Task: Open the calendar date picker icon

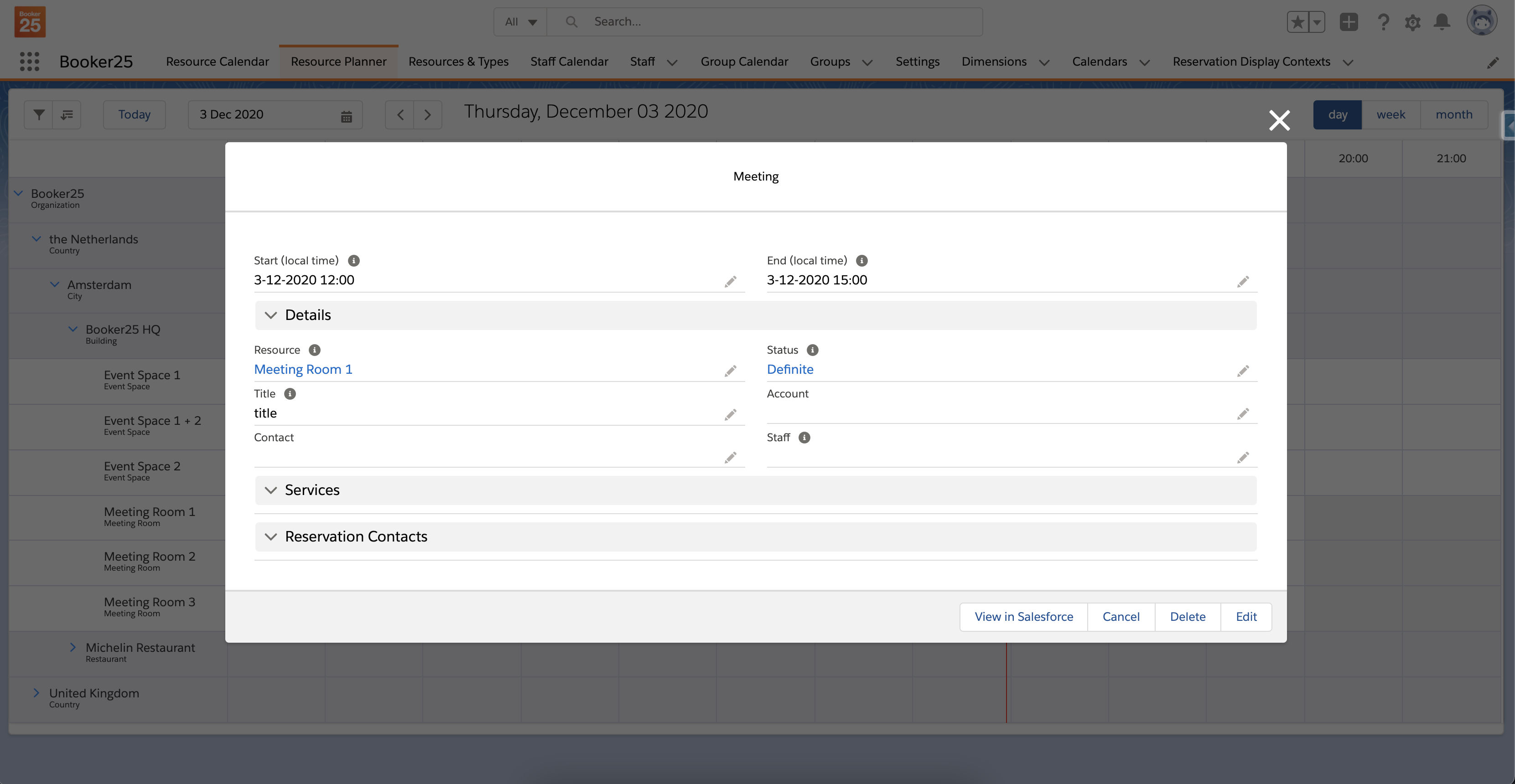Action: pos(347,116)
